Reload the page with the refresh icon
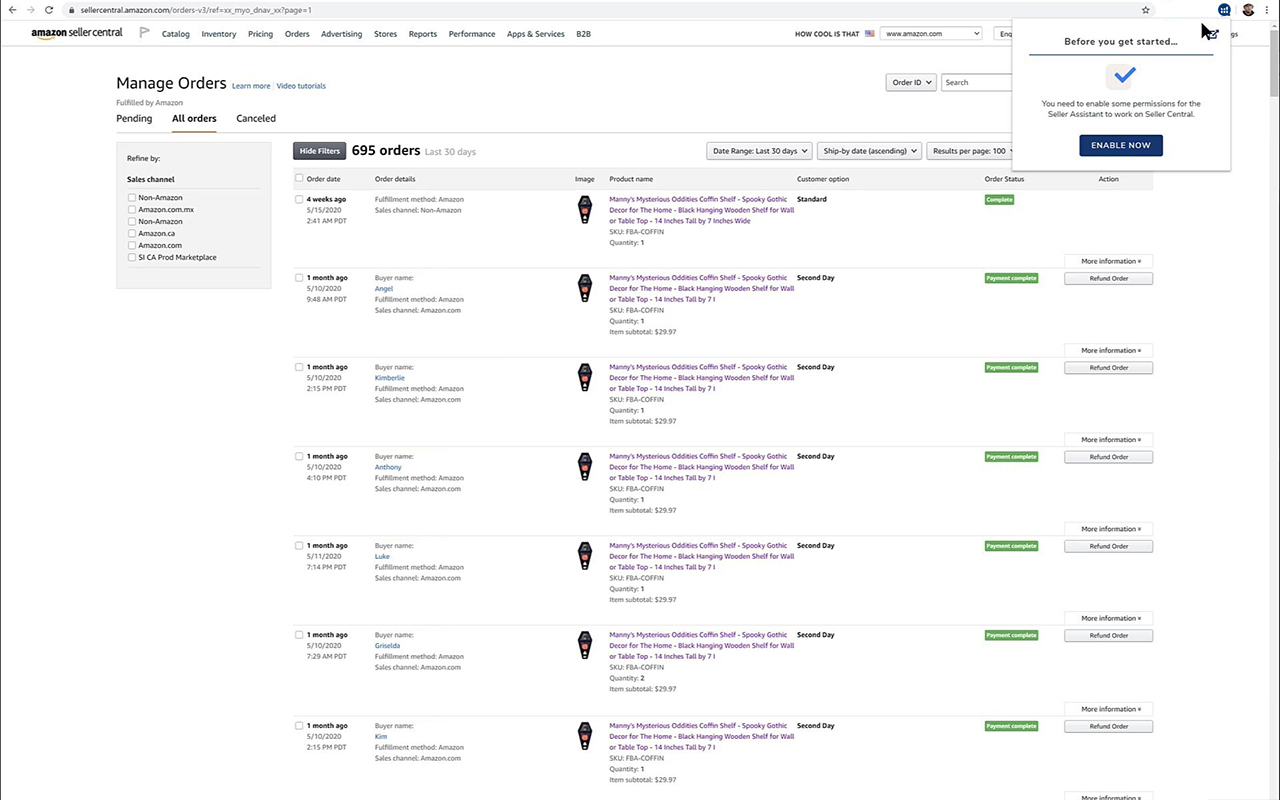This screenshot has width=1280, height=800. [49, 10]
